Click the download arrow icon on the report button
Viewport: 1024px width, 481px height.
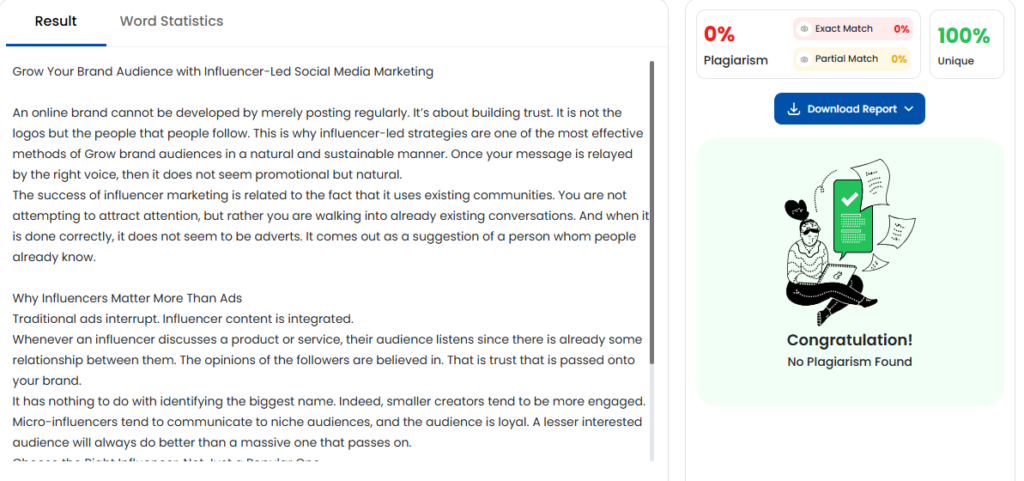point(793,109)
